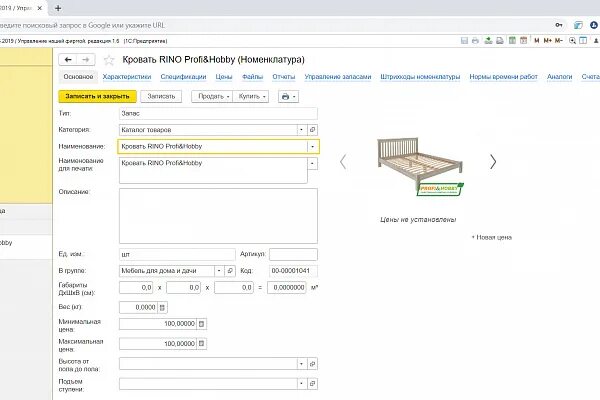Viewport: 600px width, 400px height.
Task: Click the + Новая цена link
Action: click(492, 237)
